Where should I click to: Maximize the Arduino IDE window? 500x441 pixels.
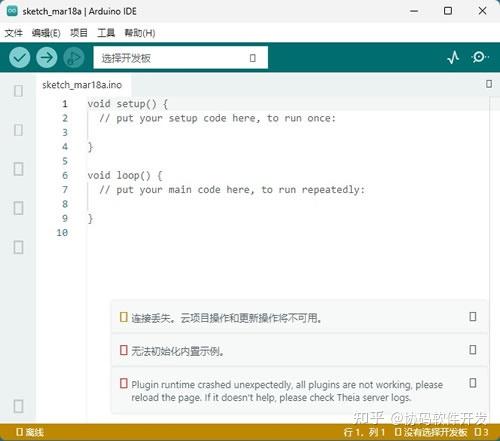point(448,11)
